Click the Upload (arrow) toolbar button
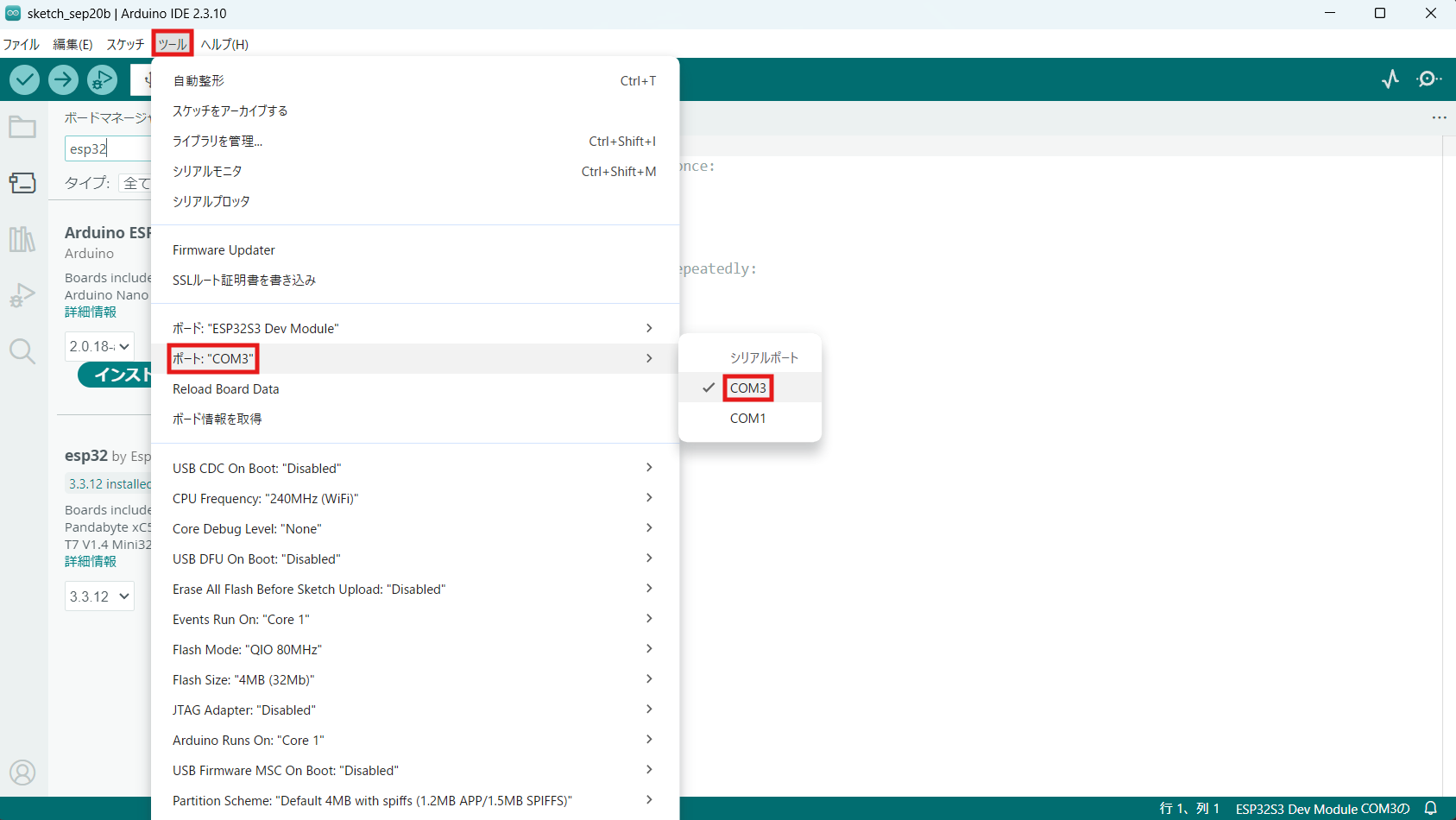 (x=63, y=79)
